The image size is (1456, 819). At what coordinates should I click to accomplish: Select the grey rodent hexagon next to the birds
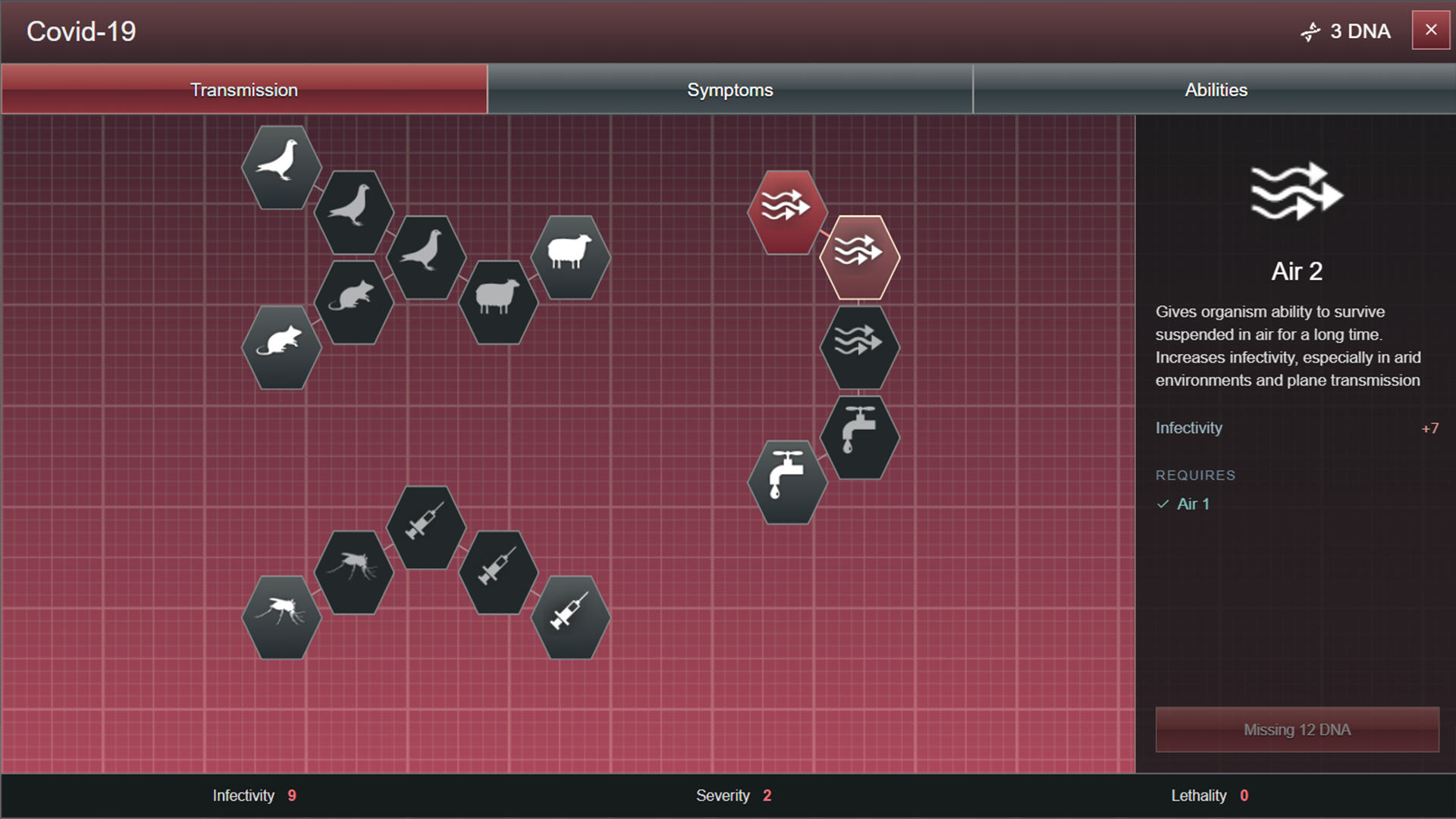coord(354,303)
